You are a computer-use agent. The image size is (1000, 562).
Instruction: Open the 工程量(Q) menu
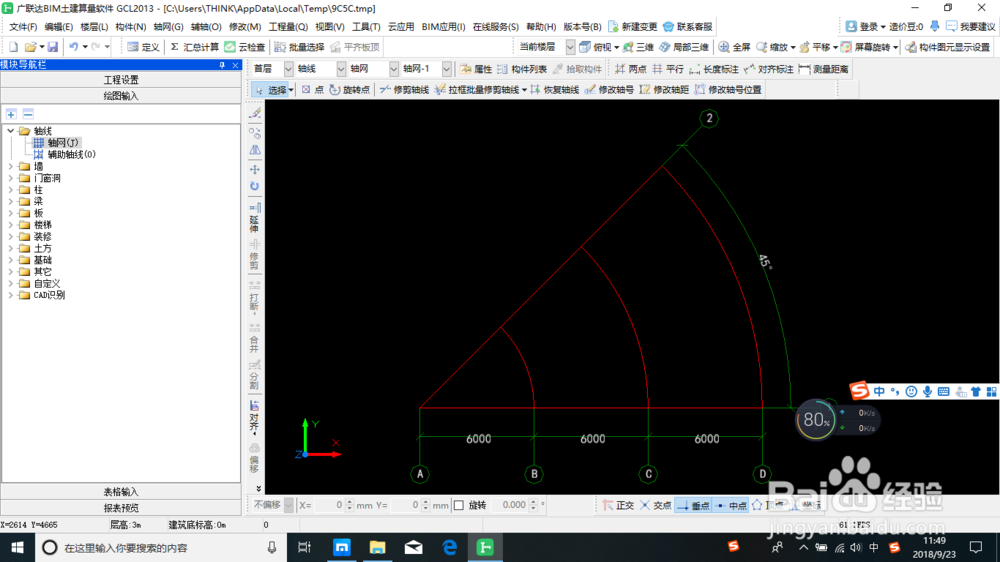(x=288, y=27)
